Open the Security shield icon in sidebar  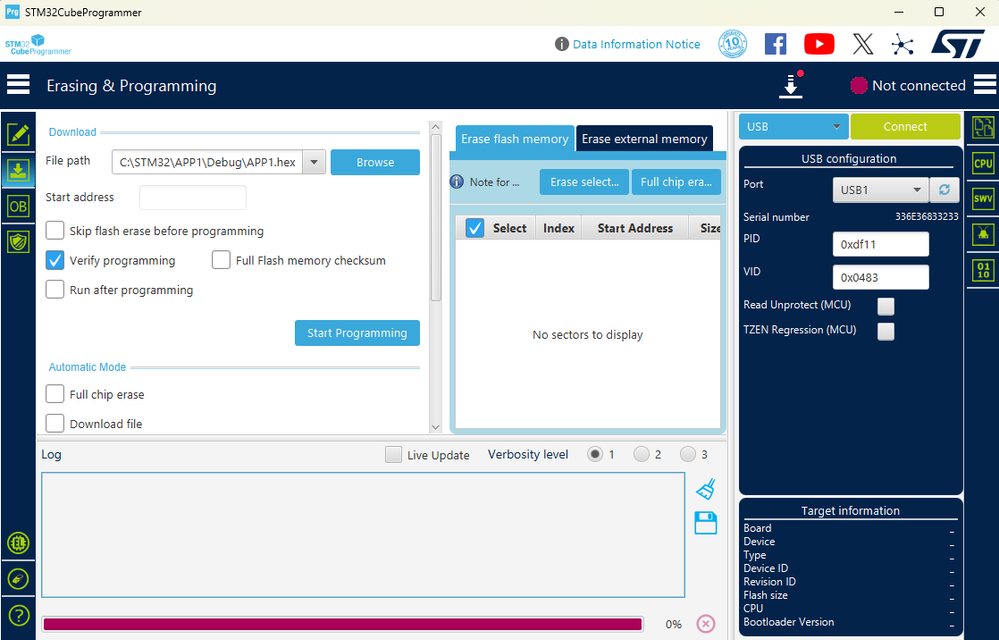(18, 242)
